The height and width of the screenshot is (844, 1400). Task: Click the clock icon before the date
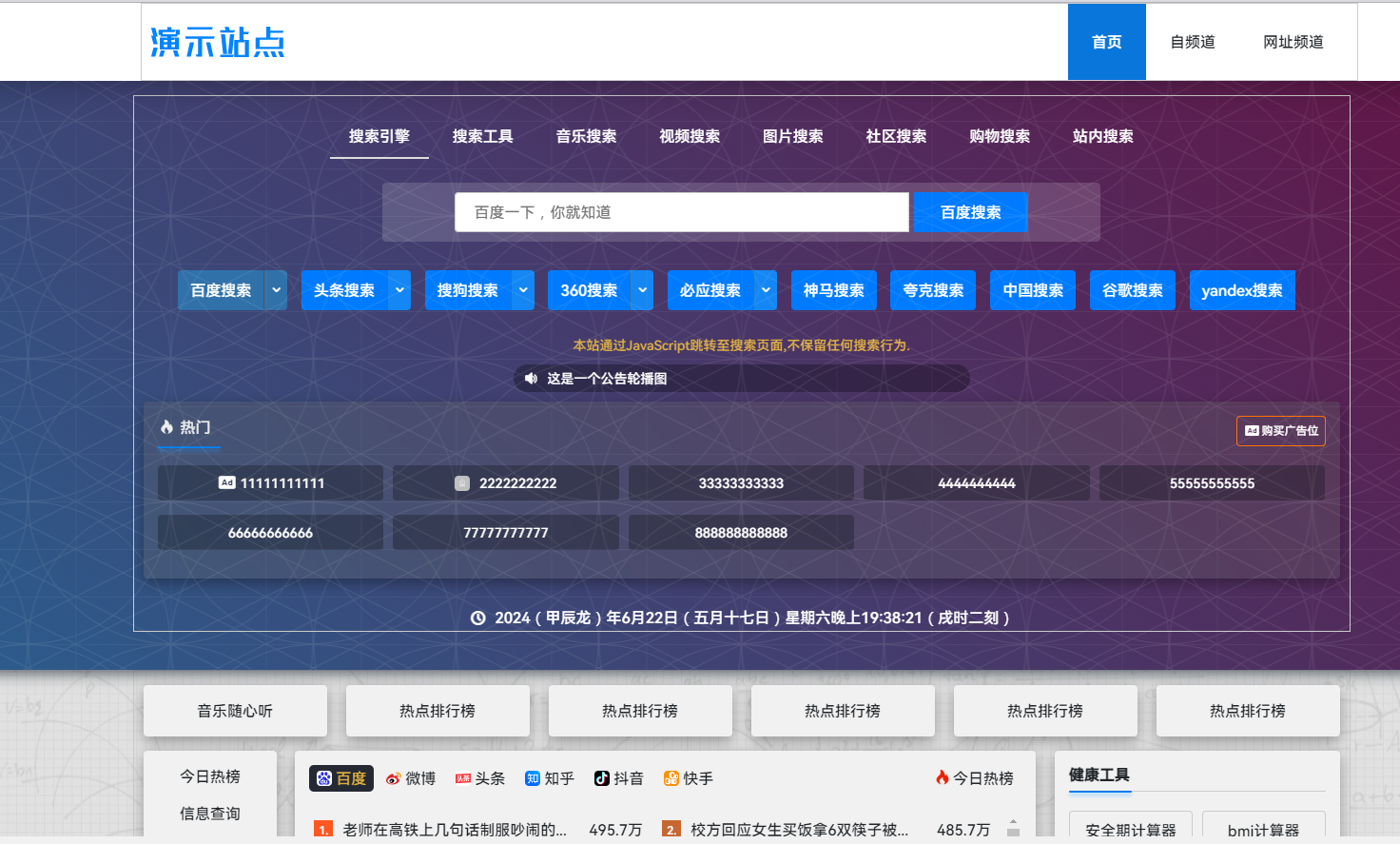[478, 618]
